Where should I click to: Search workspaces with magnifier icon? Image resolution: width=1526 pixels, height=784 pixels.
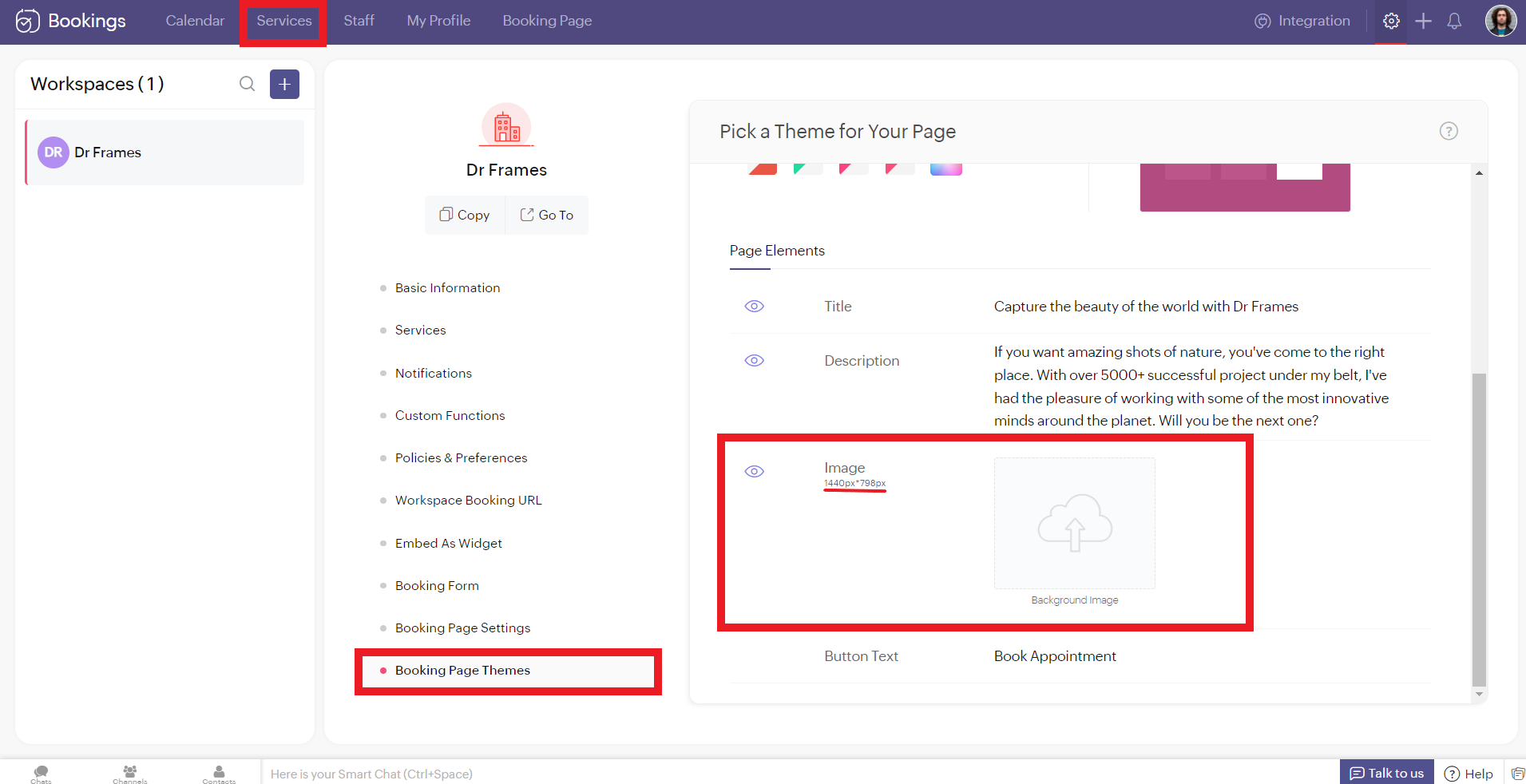[248, 84]
